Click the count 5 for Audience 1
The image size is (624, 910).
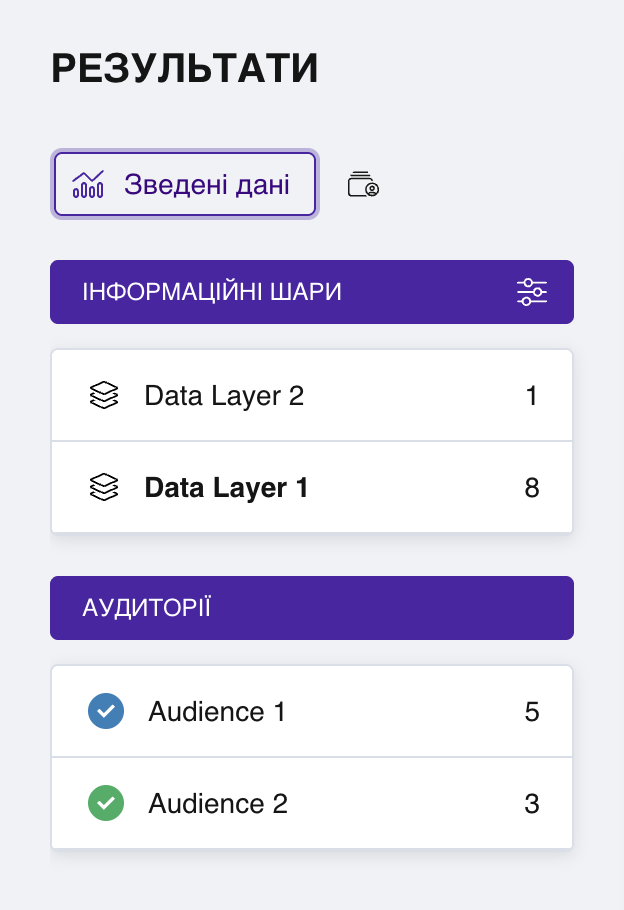click(x=532, y=712)
